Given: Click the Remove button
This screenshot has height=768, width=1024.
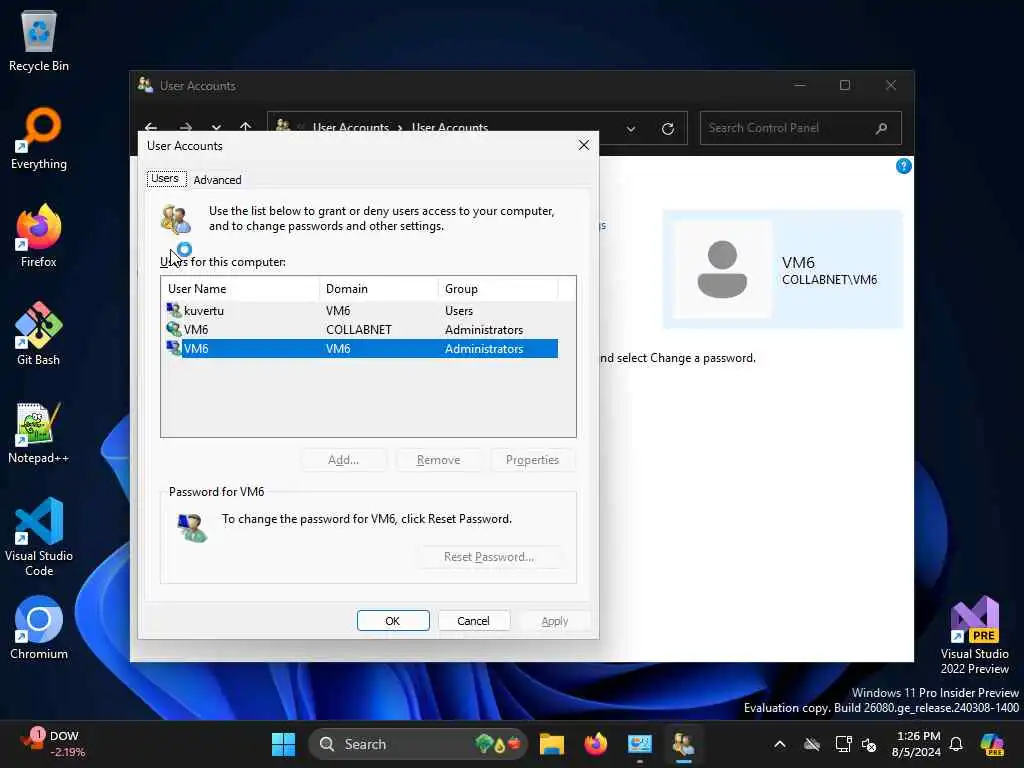Looking at the screenshot, I should tap(438, 460).
